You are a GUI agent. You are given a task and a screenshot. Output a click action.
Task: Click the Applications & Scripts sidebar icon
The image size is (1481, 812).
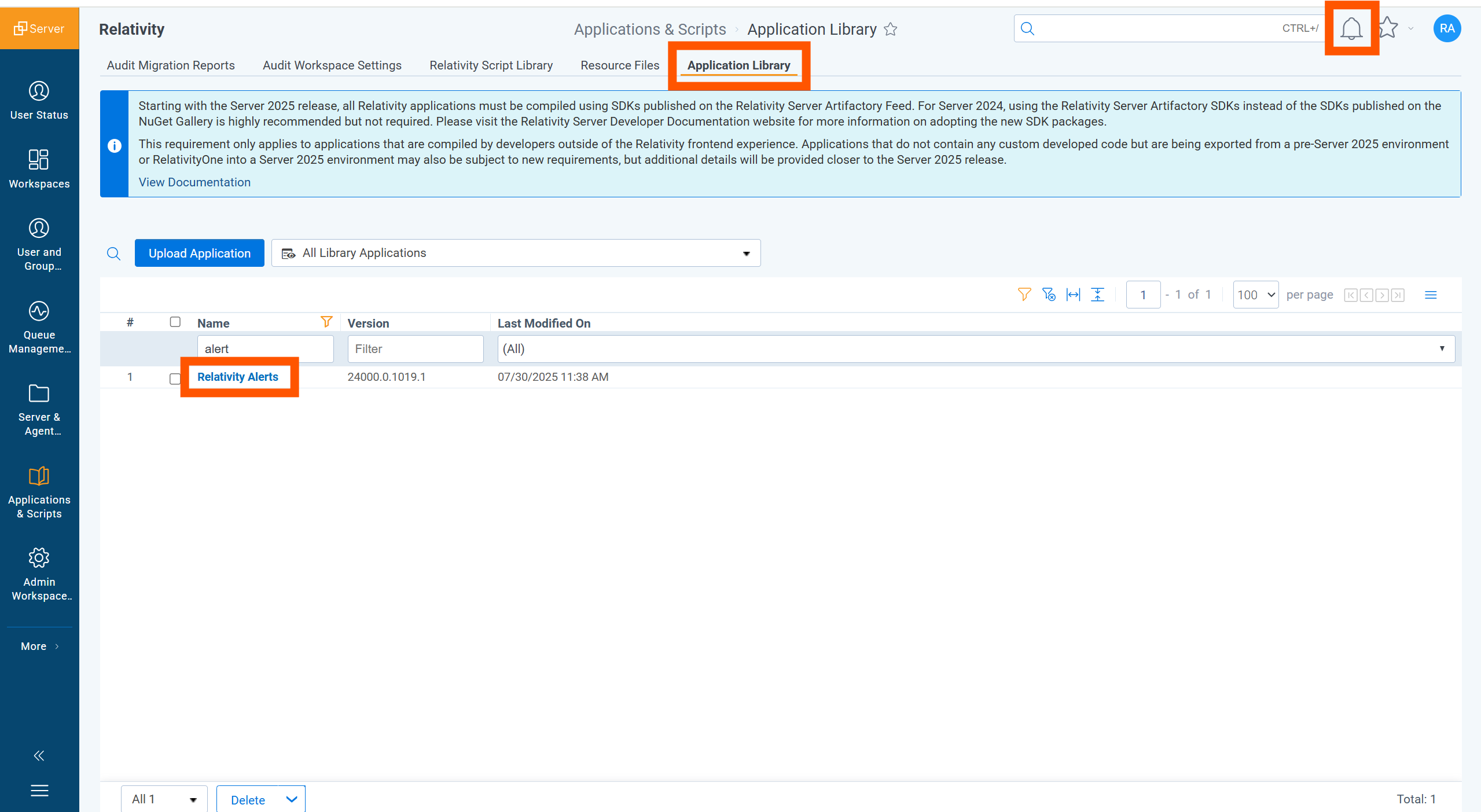tap(39, 476)
